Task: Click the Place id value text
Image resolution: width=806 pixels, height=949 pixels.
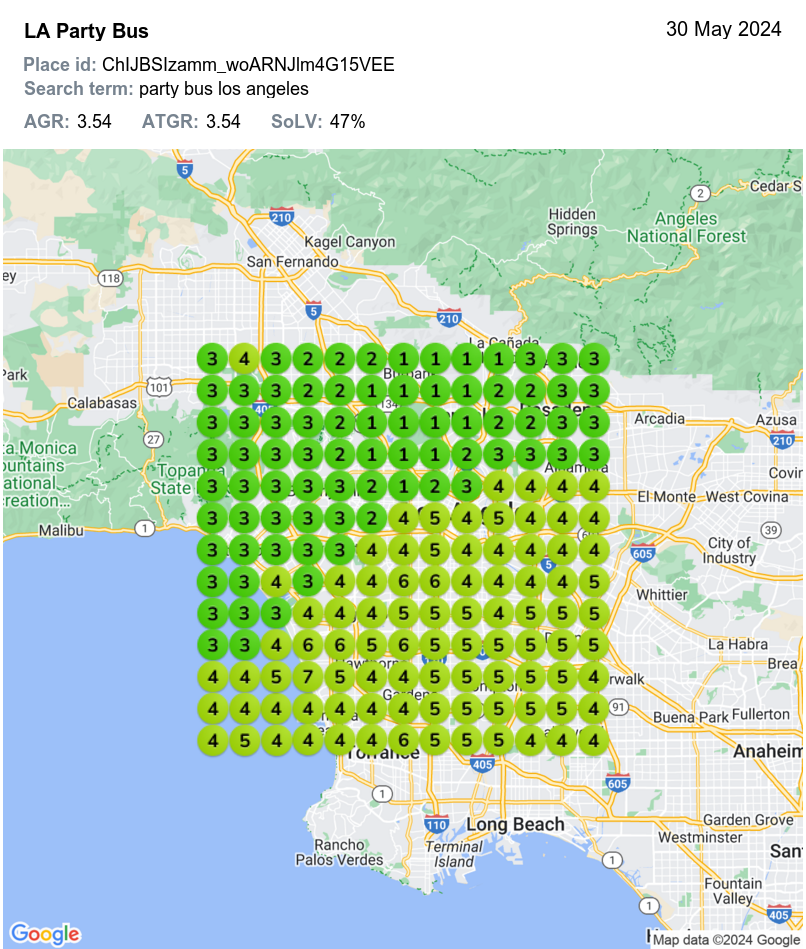Action: click(x=248, y=65)
